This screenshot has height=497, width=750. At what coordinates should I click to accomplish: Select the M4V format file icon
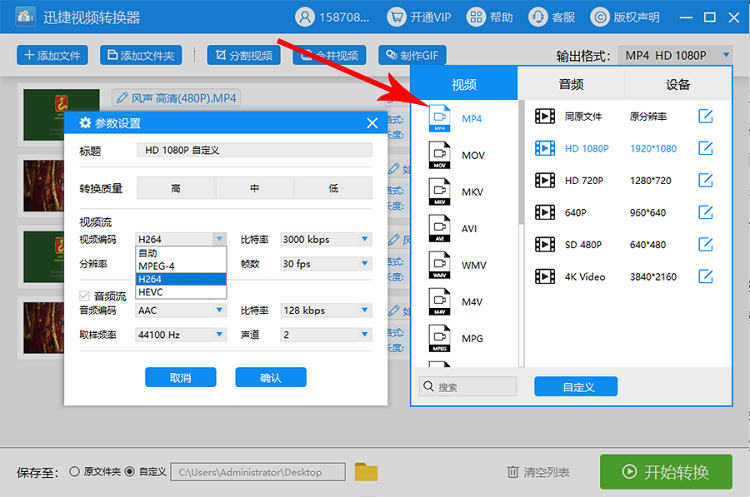[440, 301]
